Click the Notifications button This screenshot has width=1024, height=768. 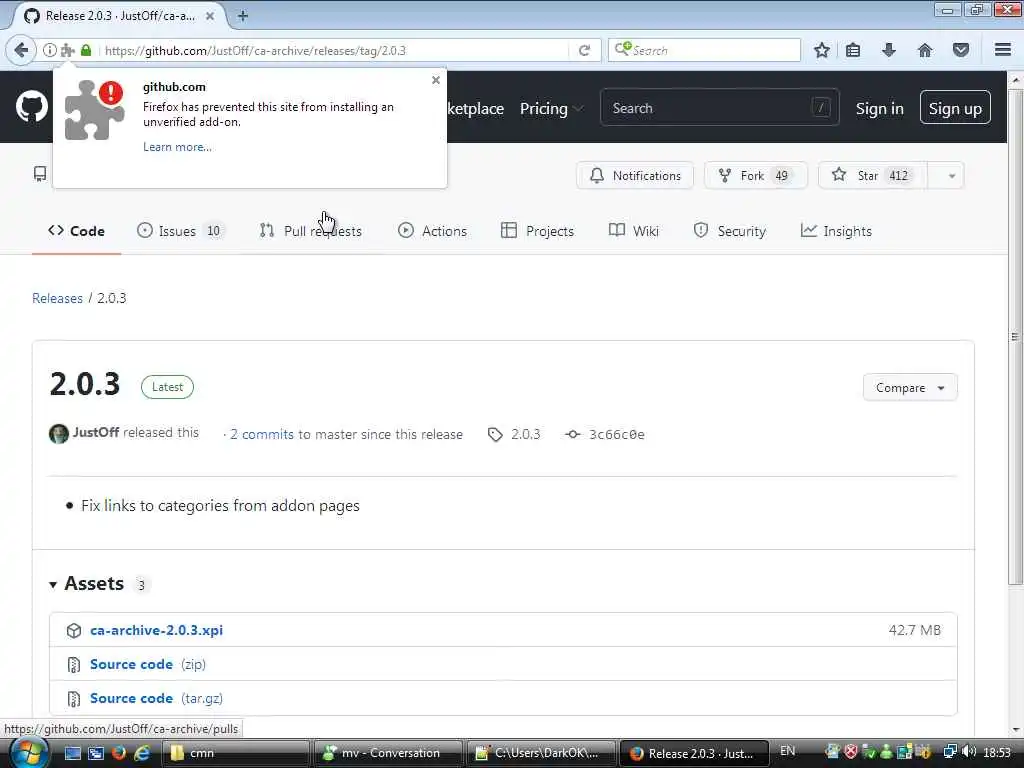click(x=635, y=176)
